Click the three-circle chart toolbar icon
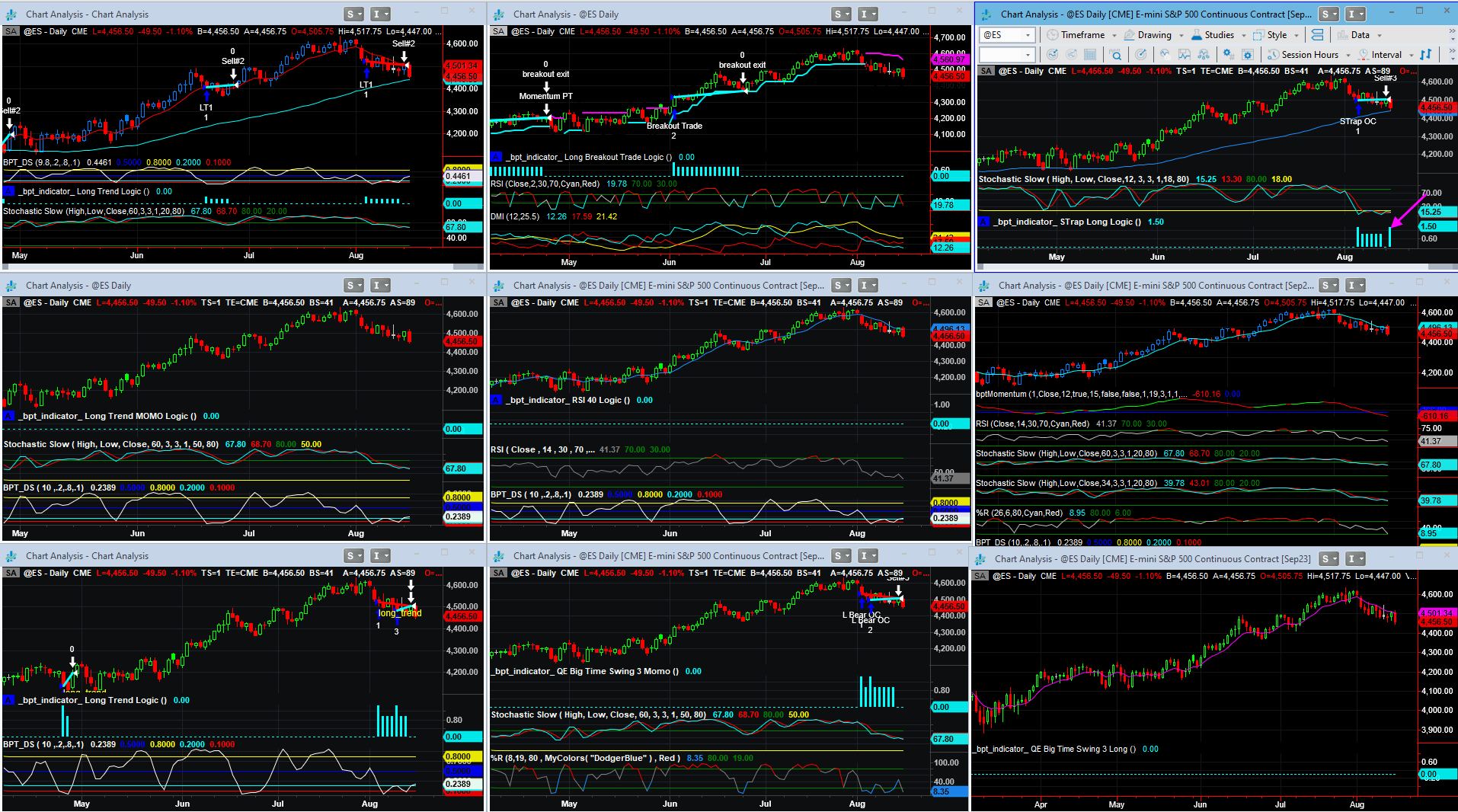The height and width of the screenshot is (812, 1458). 1204,55
